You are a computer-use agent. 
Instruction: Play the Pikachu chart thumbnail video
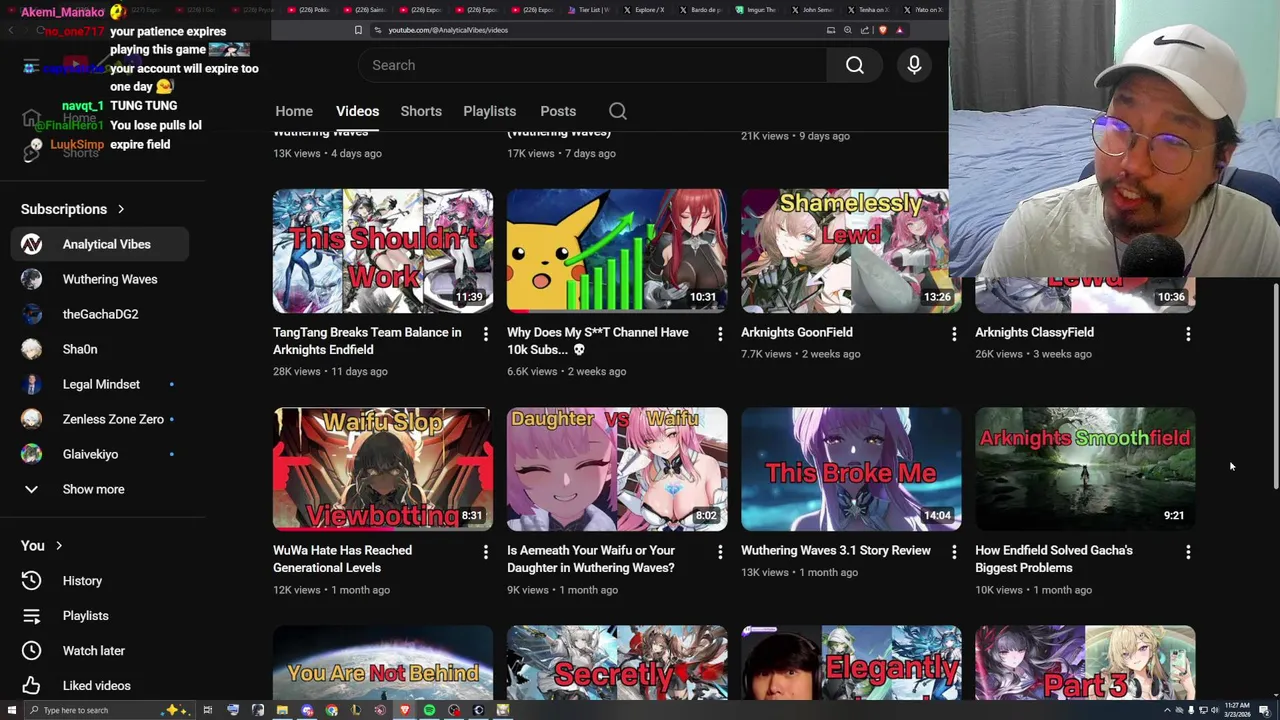(x=617, y=251)
